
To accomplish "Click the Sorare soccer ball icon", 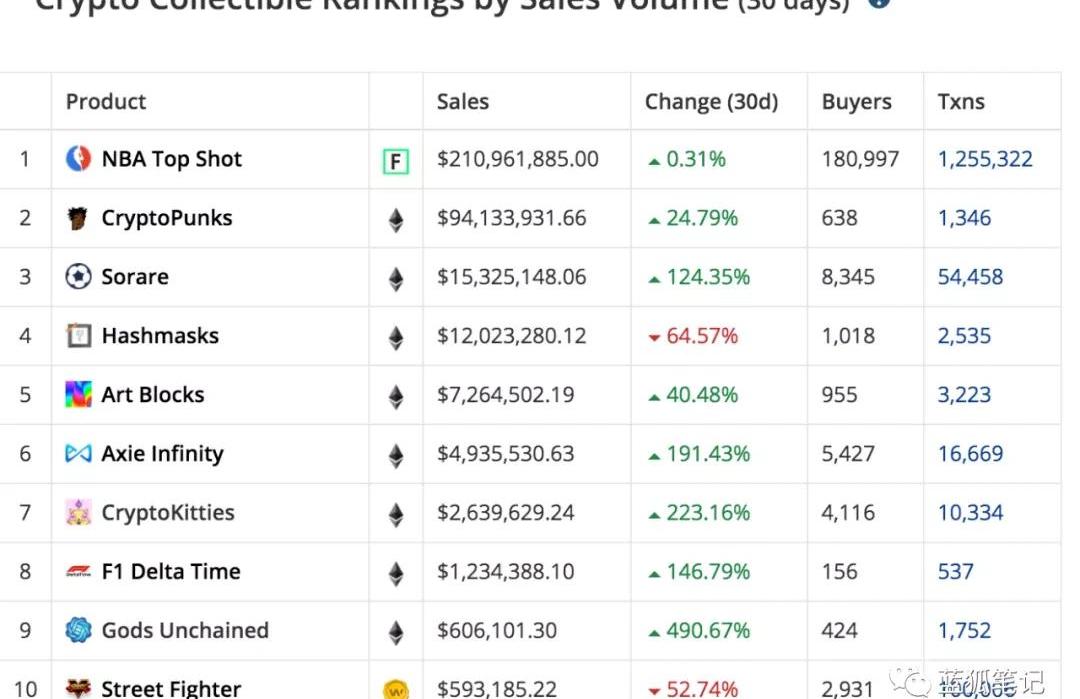I will click(78, 277).
